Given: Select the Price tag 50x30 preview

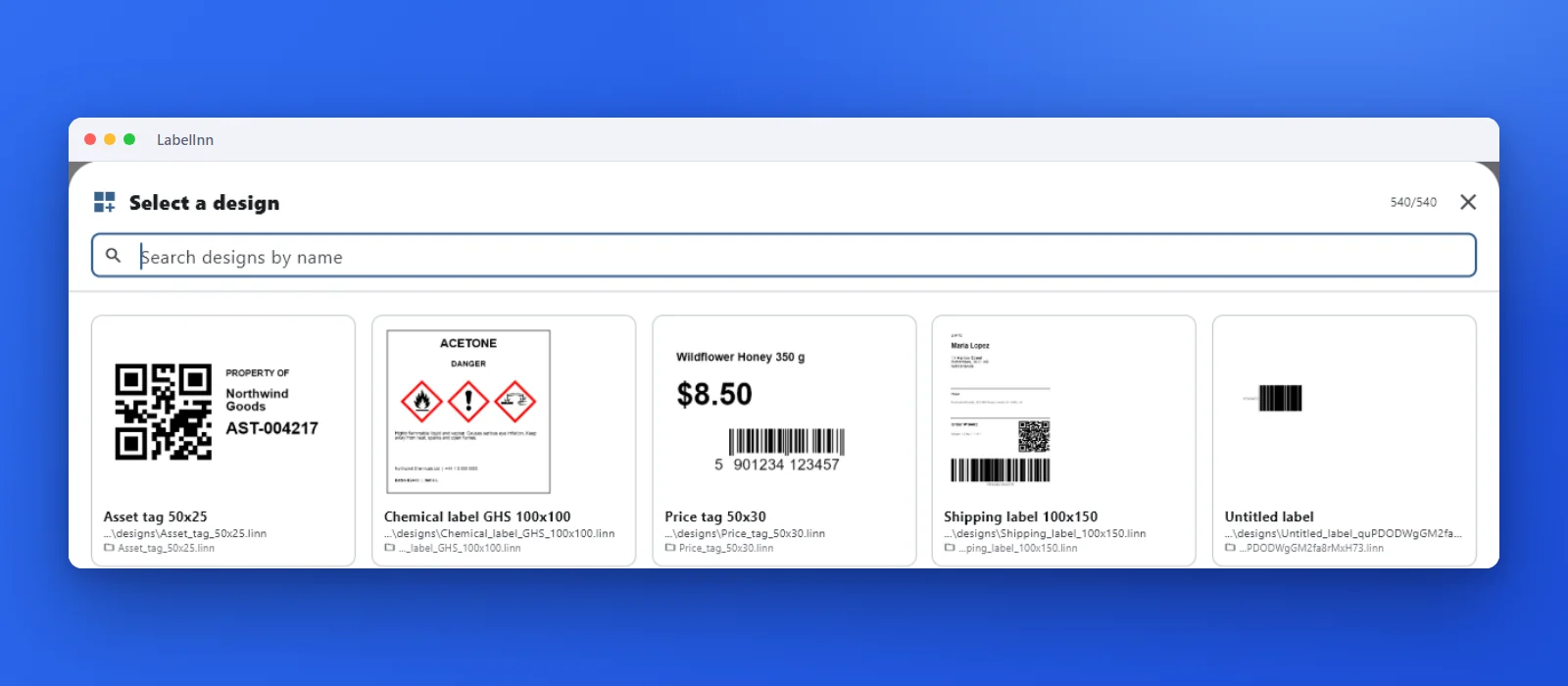Looking at the screenshot, I should pos(759,412).
